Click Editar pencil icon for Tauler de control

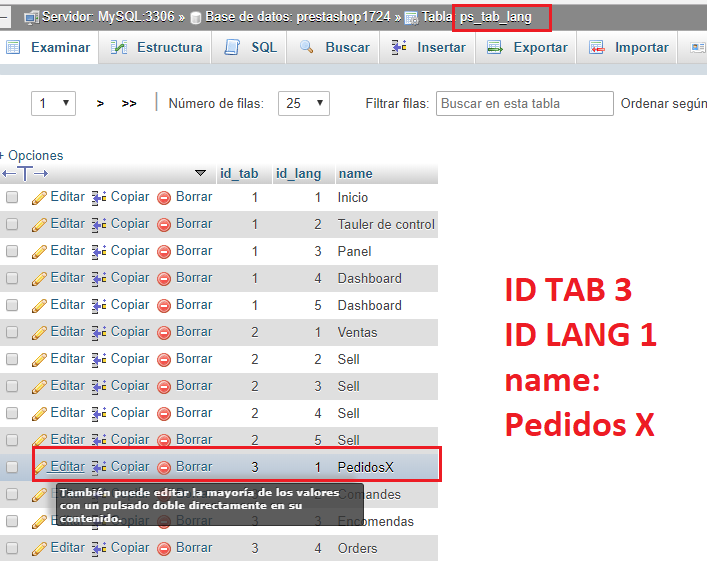point(39,225)
